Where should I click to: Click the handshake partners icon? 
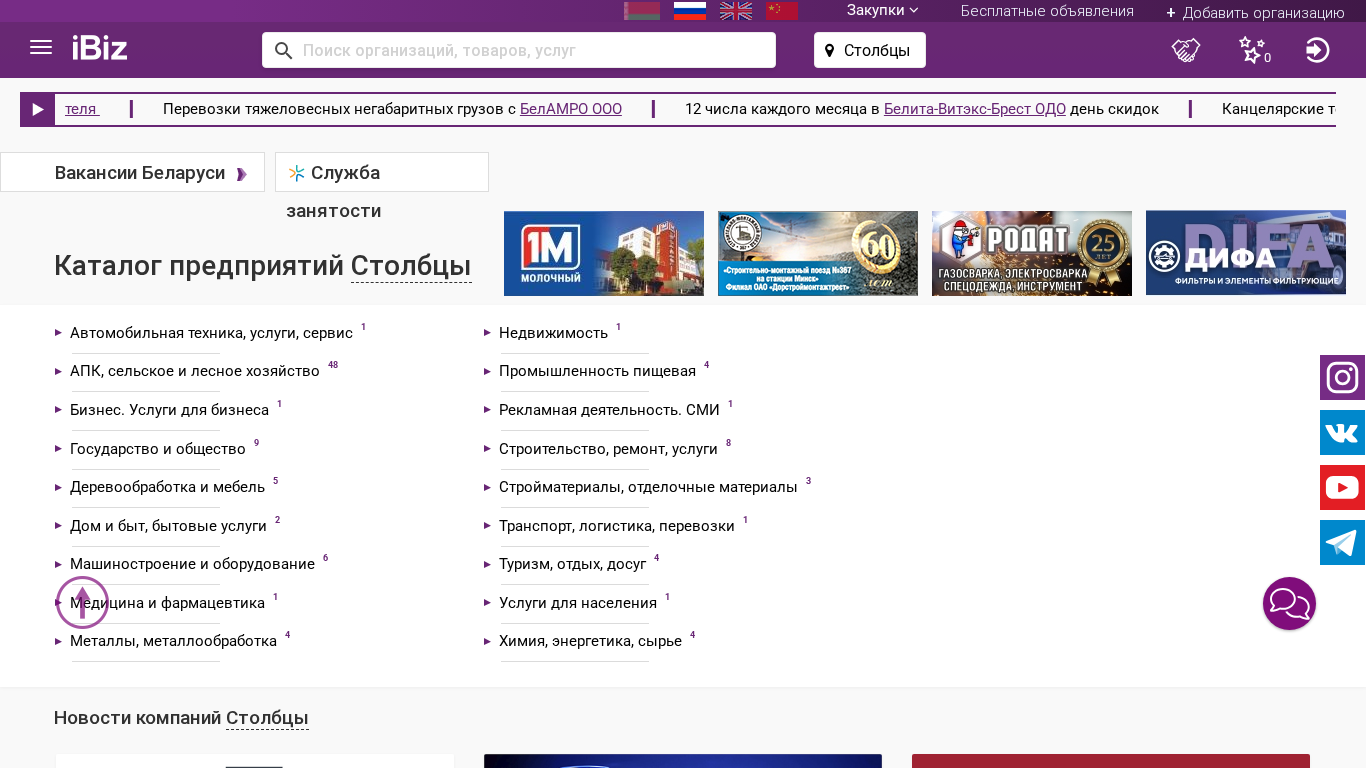pyautogui.click(x=1185, y=50)
